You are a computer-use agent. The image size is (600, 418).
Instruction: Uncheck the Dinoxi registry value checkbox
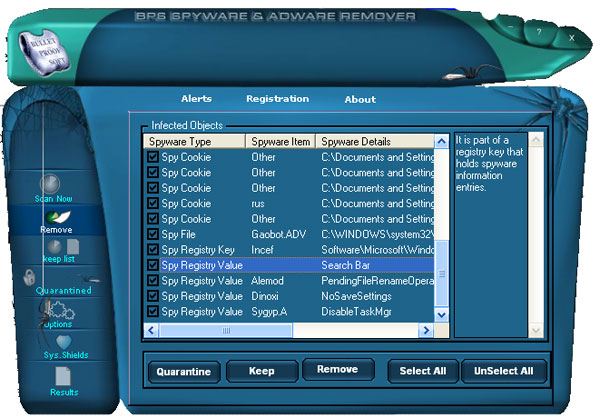[153, 296]
